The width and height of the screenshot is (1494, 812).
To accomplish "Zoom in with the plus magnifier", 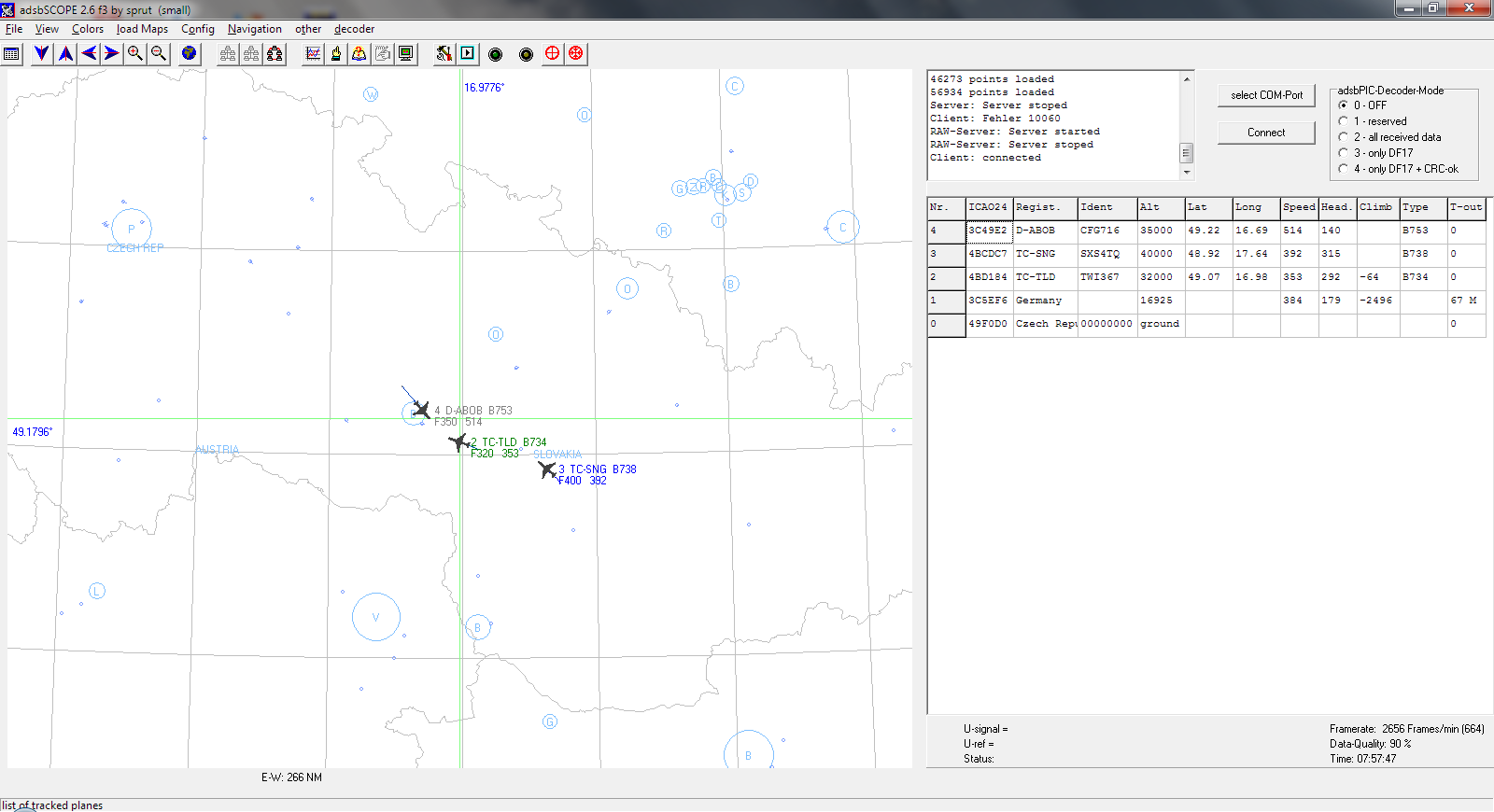I will pos(135,54).
